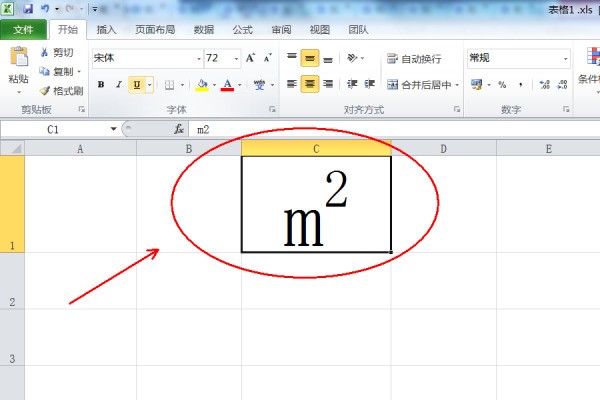Toggle Bold formatting
Image resolution: width=600 pixels, height=400 pixels.
point(101,84)
